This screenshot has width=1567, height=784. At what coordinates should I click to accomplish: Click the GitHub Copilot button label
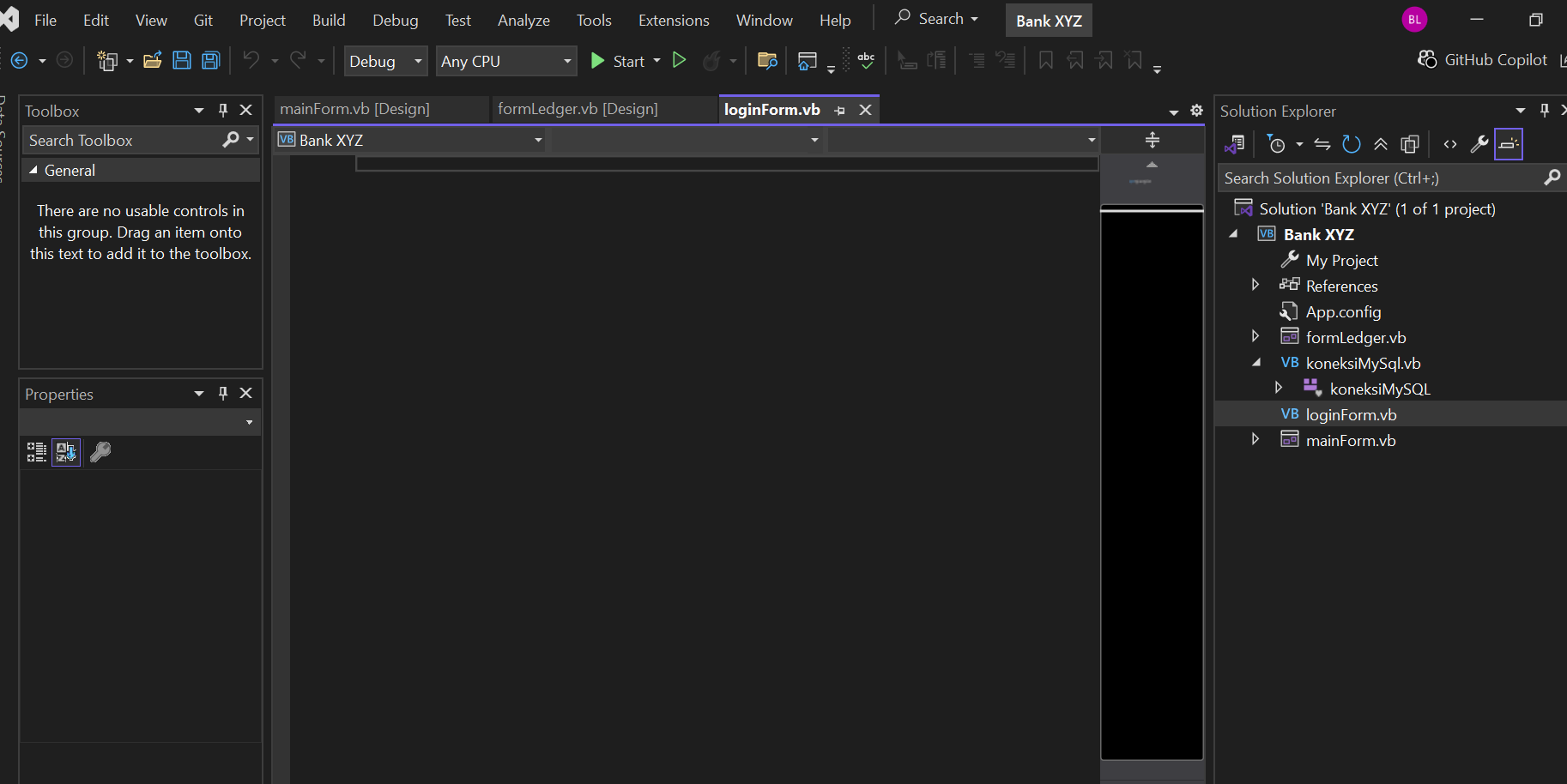coord(1496,59)
